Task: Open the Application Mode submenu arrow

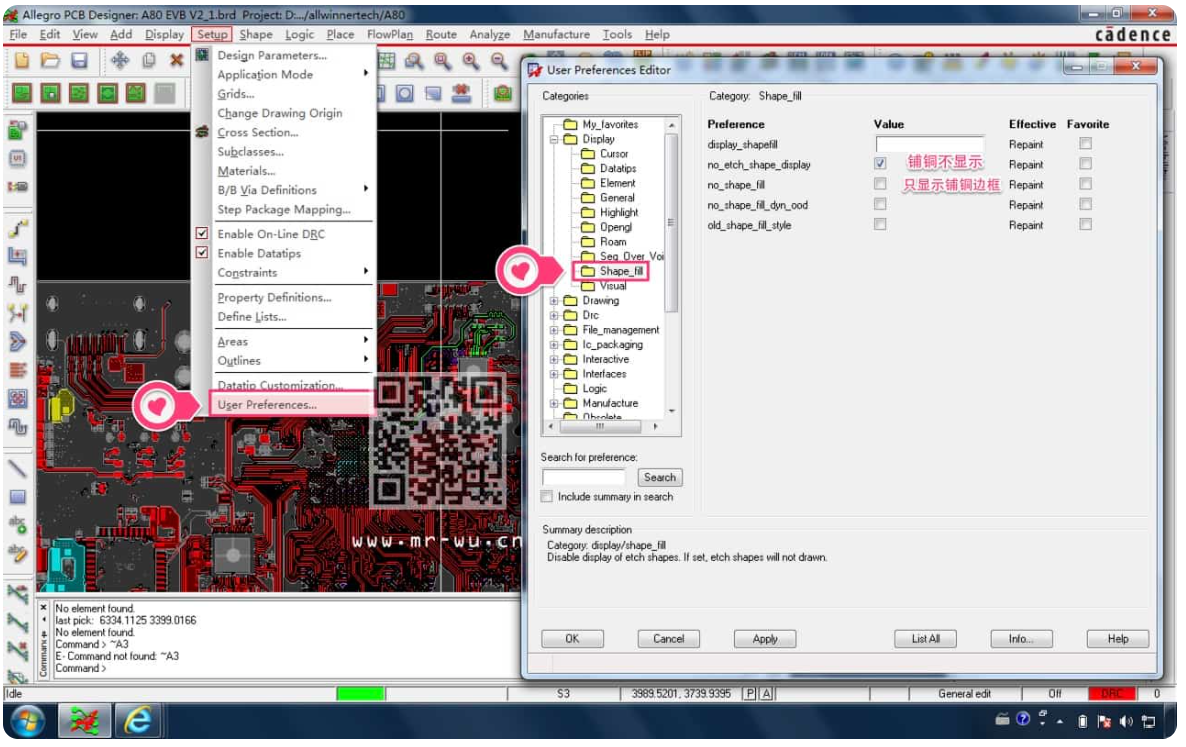Action: tap(366, 74)
